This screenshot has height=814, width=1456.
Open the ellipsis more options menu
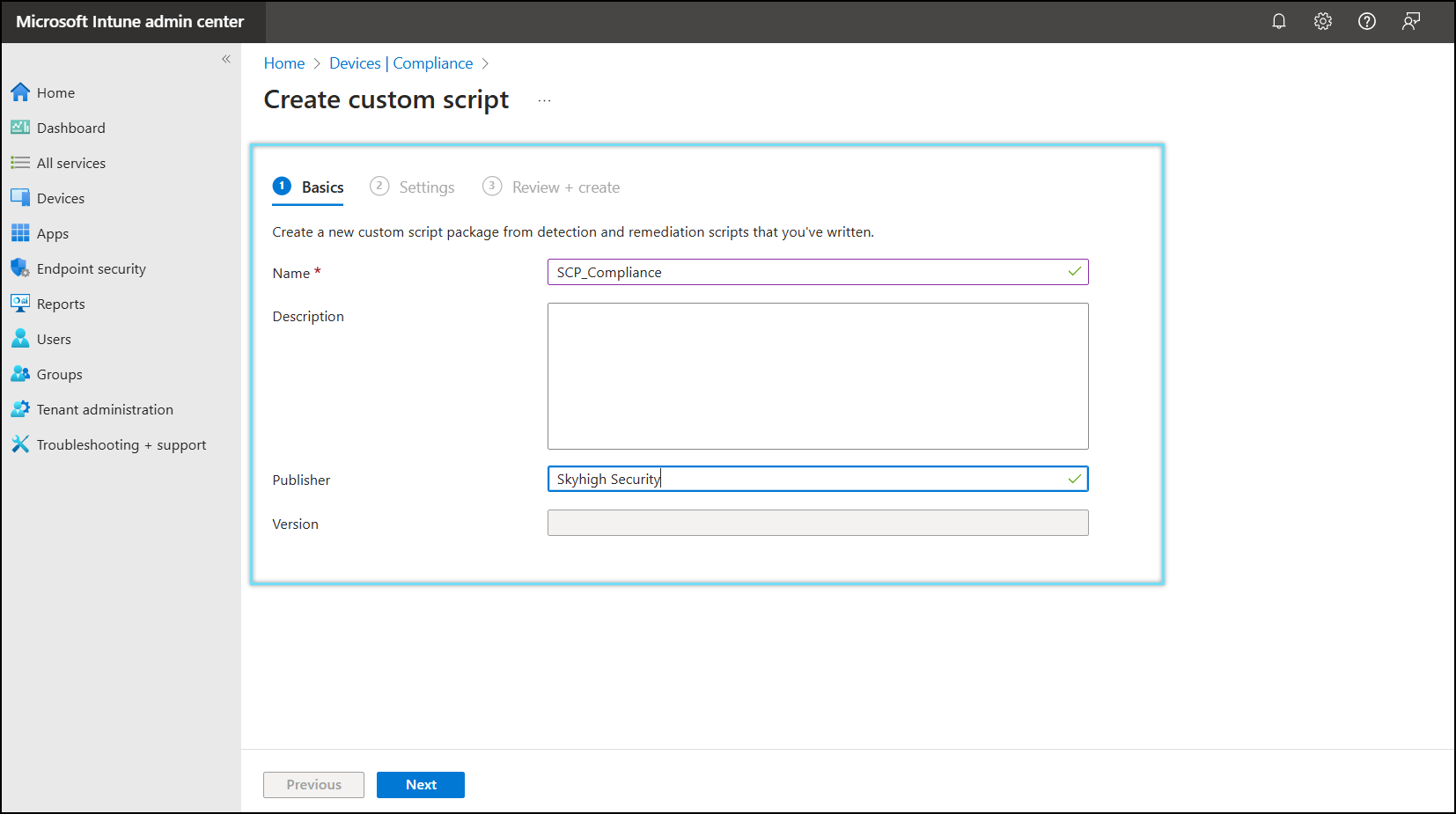[x=545, y=100]
